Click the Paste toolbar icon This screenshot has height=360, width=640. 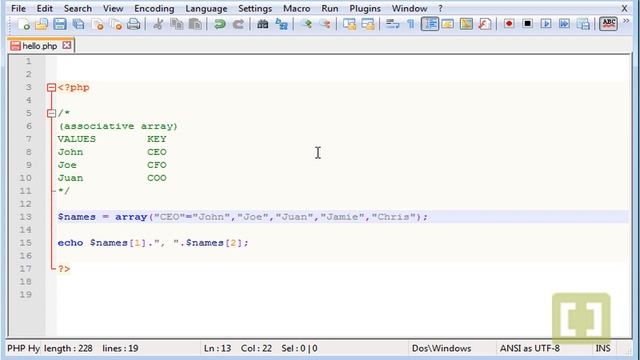(x=196, y=24)
